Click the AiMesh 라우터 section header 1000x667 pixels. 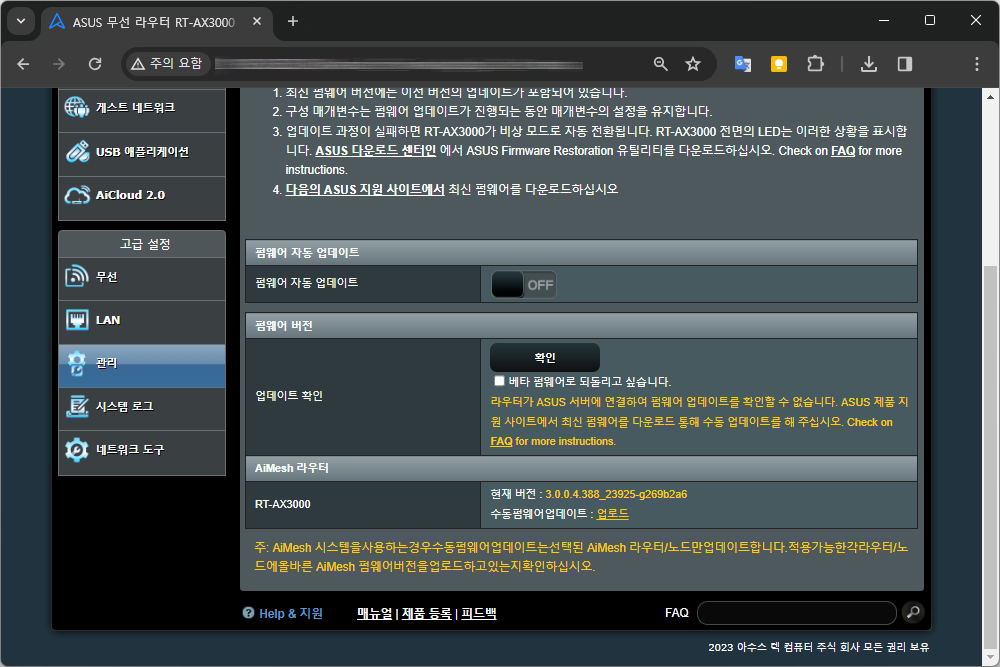pos(581,468)
